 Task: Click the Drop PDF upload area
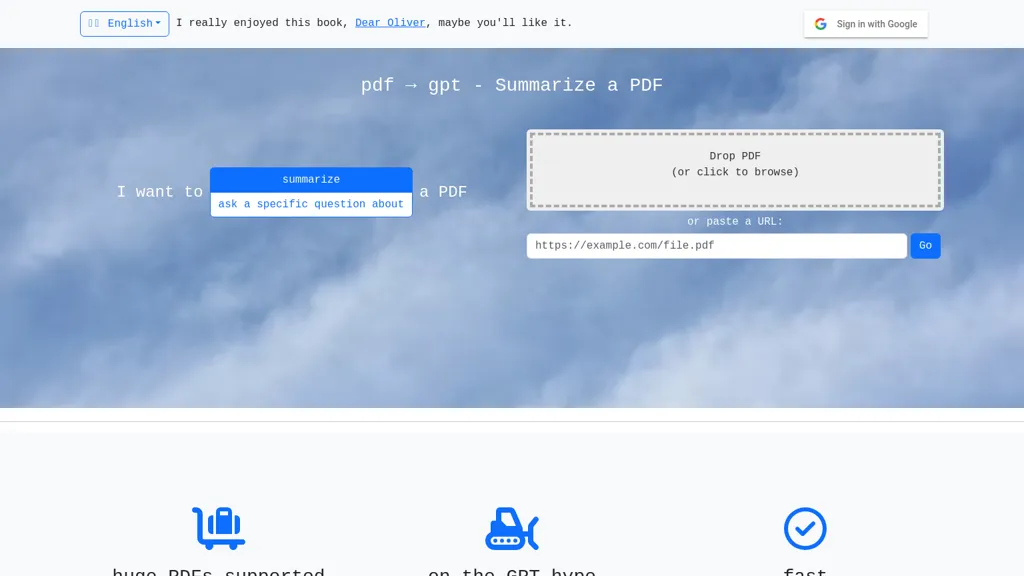pos(735,169)
